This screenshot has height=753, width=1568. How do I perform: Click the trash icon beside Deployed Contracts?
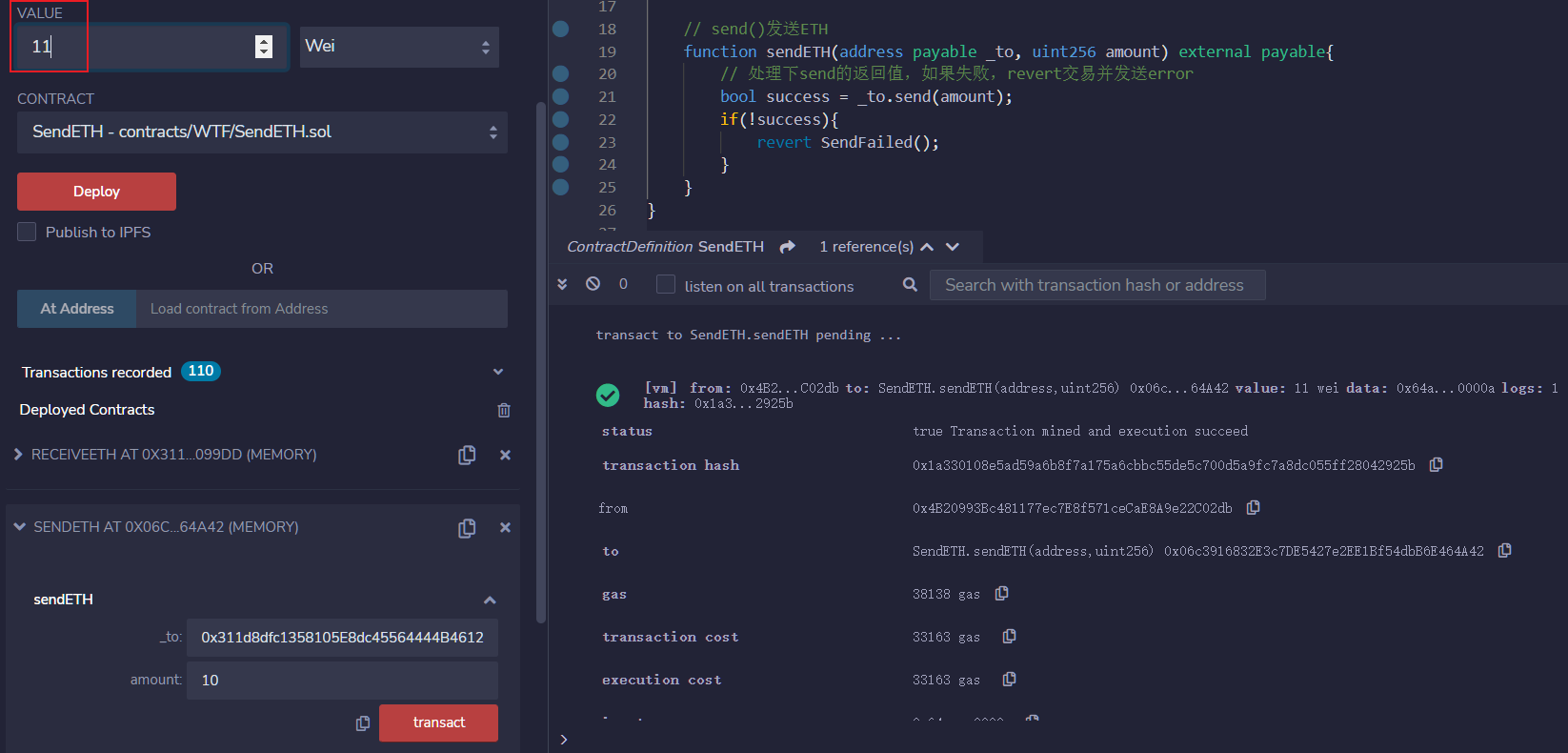[504, 410]
